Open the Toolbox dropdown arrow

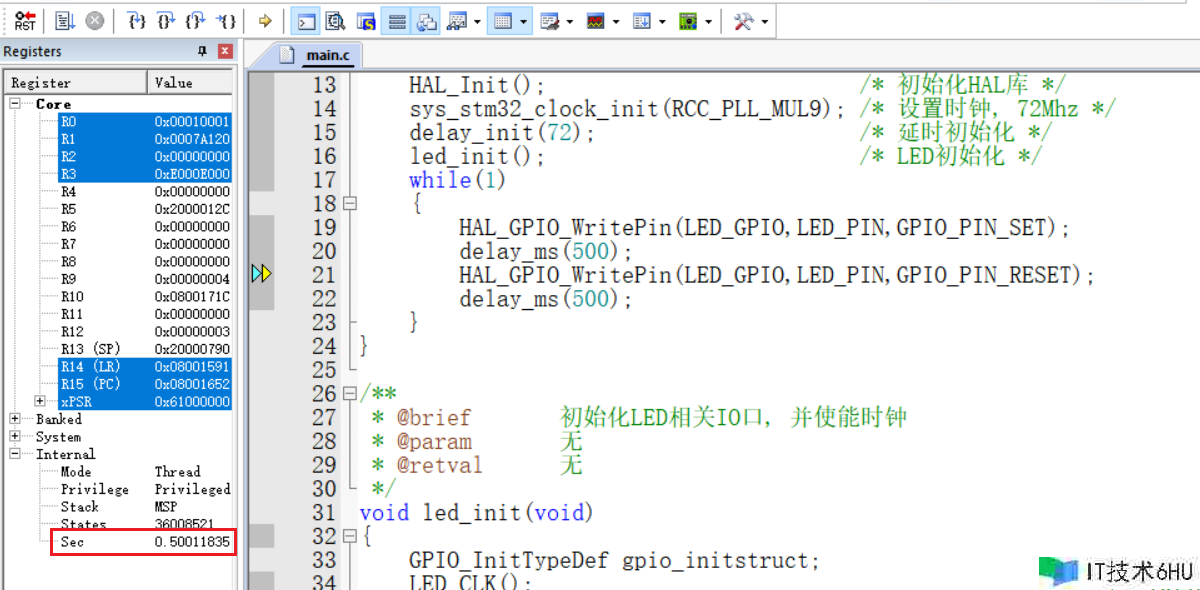(x=765, y=21)
